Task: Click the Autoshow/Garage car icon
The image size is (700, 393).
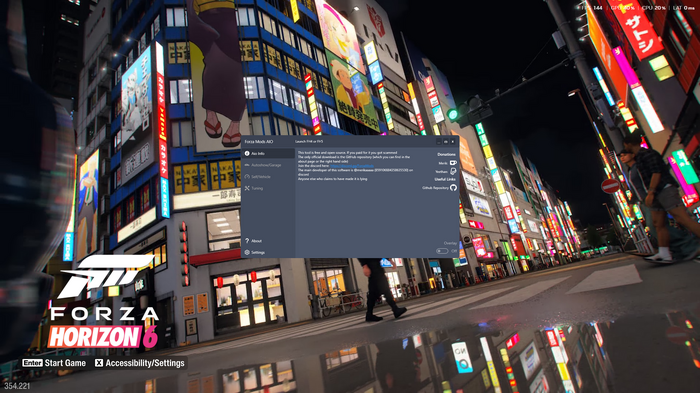Action: (247, 165)
